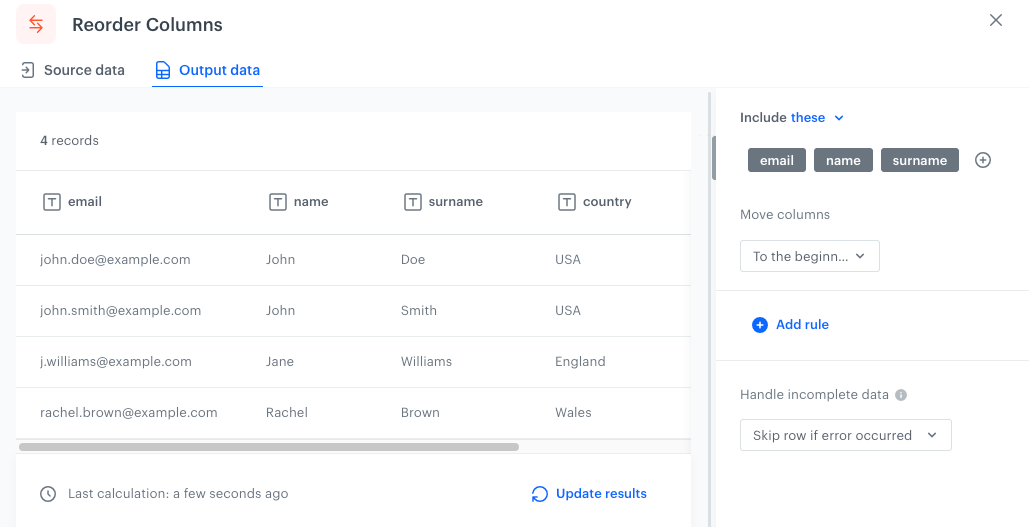
Task: Click the text type icon for email column
Action: click(x=52, y=202)
